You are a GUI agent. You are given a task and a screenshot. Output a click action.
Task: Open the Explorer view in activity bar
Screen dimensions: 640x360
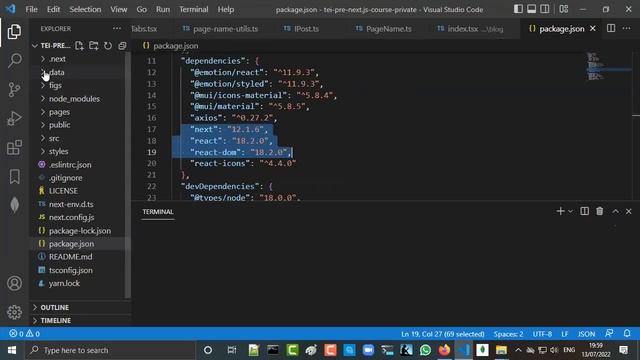[14, 31]
